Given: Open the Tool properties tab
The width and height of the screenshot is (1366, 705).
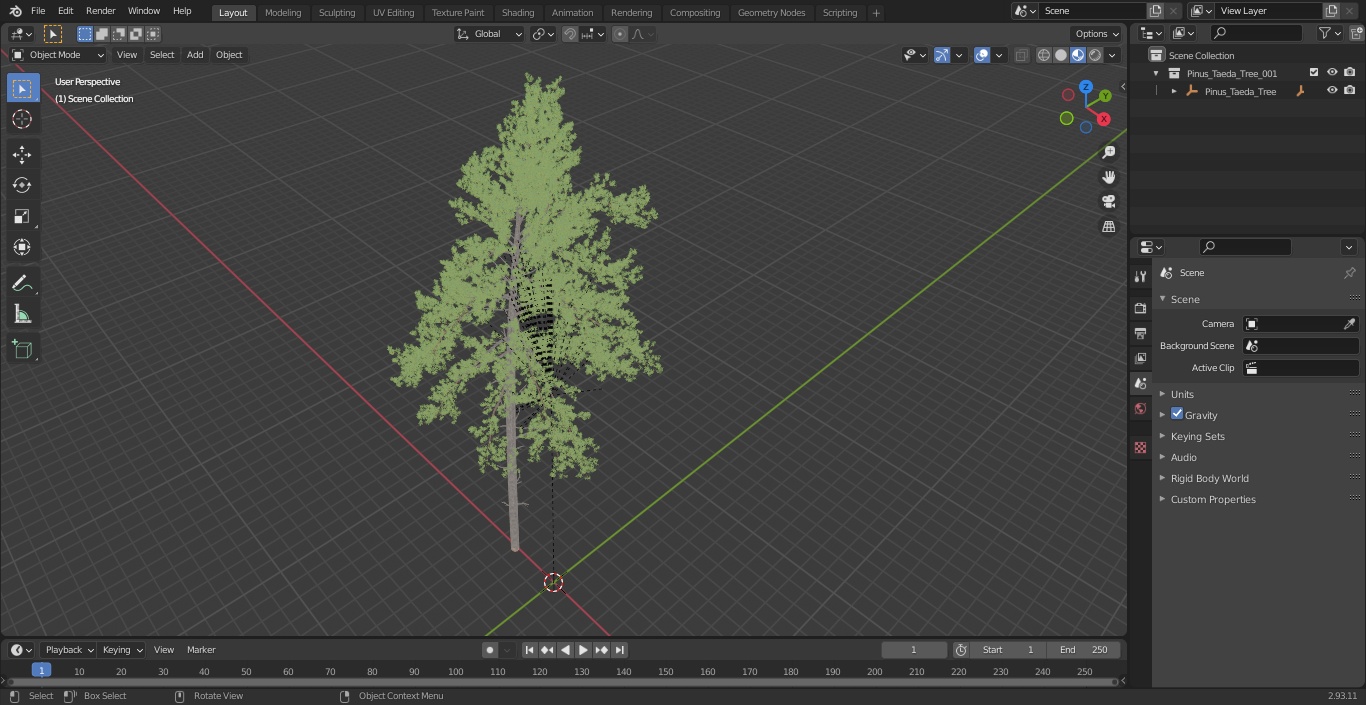Looking at the screenshot, I should click(x=1140, y=276).
